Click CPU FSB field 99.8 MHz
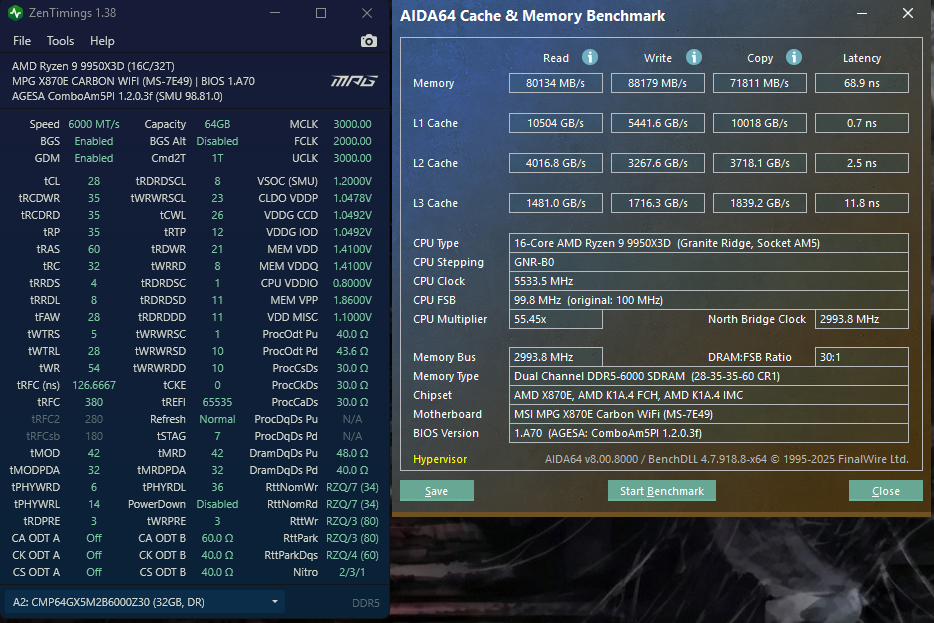Viewport: 934px width, 623px height. click(708, 300)
